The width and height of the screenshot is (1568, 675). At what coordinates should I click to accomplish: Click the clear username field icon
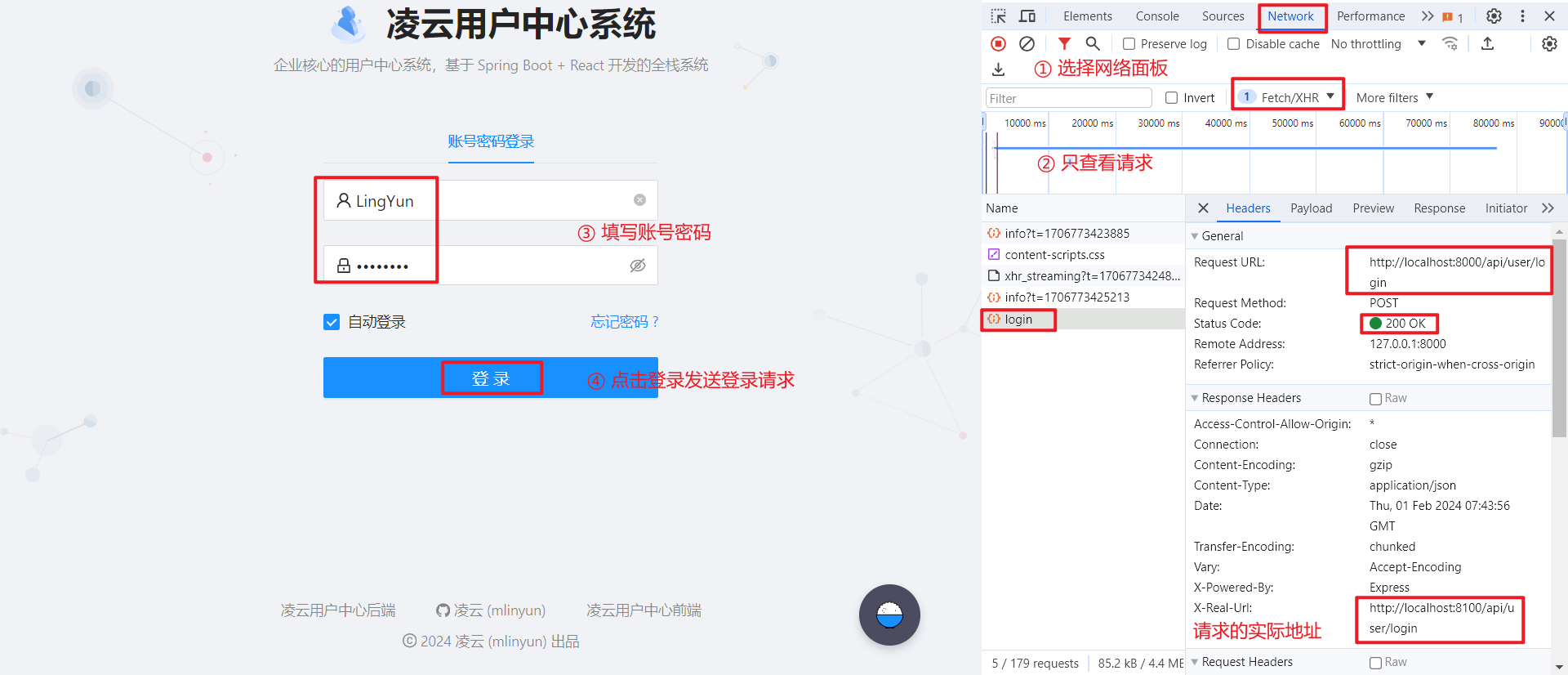coord(639,200)
